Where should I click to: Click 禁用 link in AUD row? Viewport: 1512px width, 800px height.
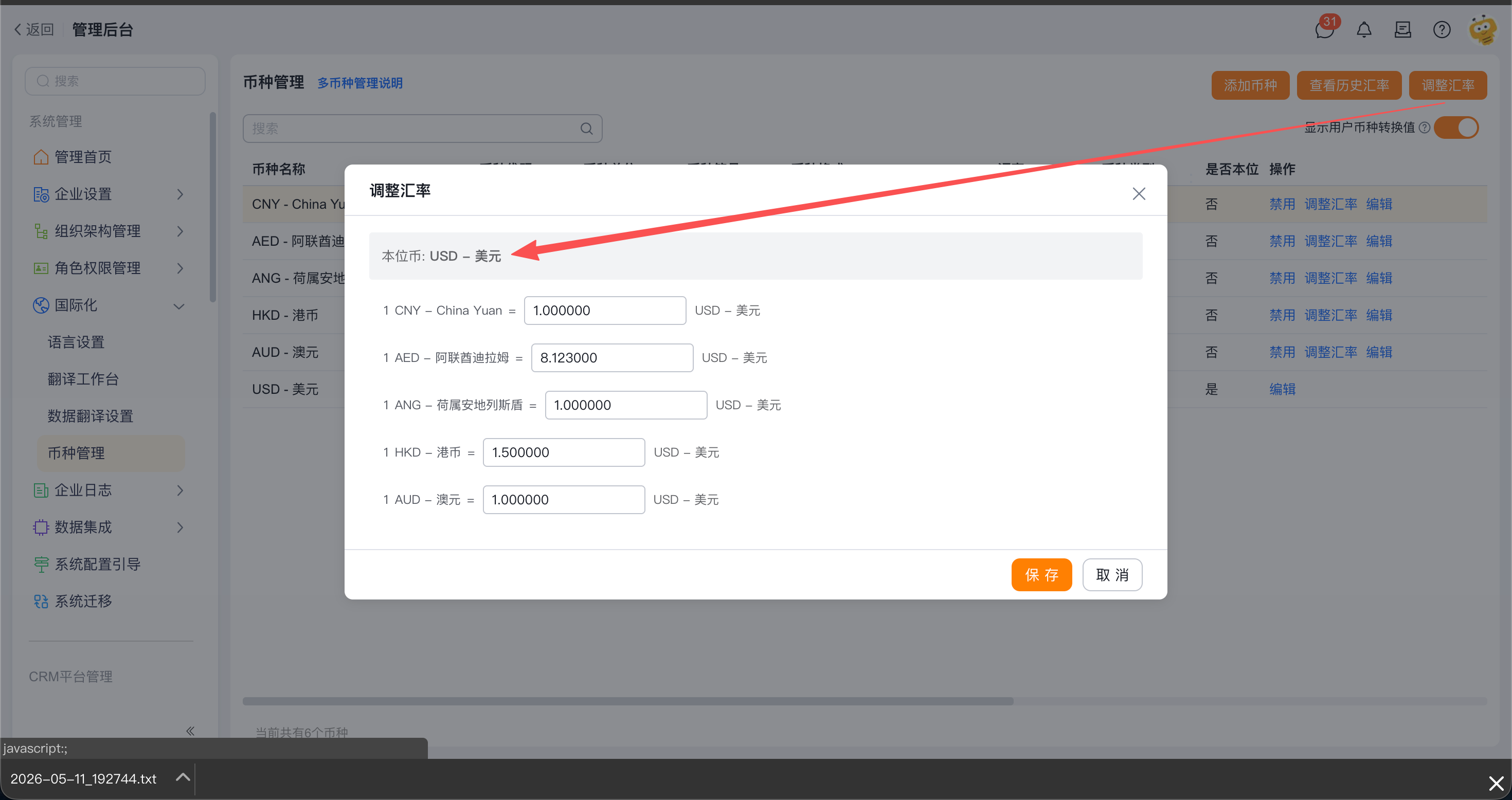[x=1282, y=352]
